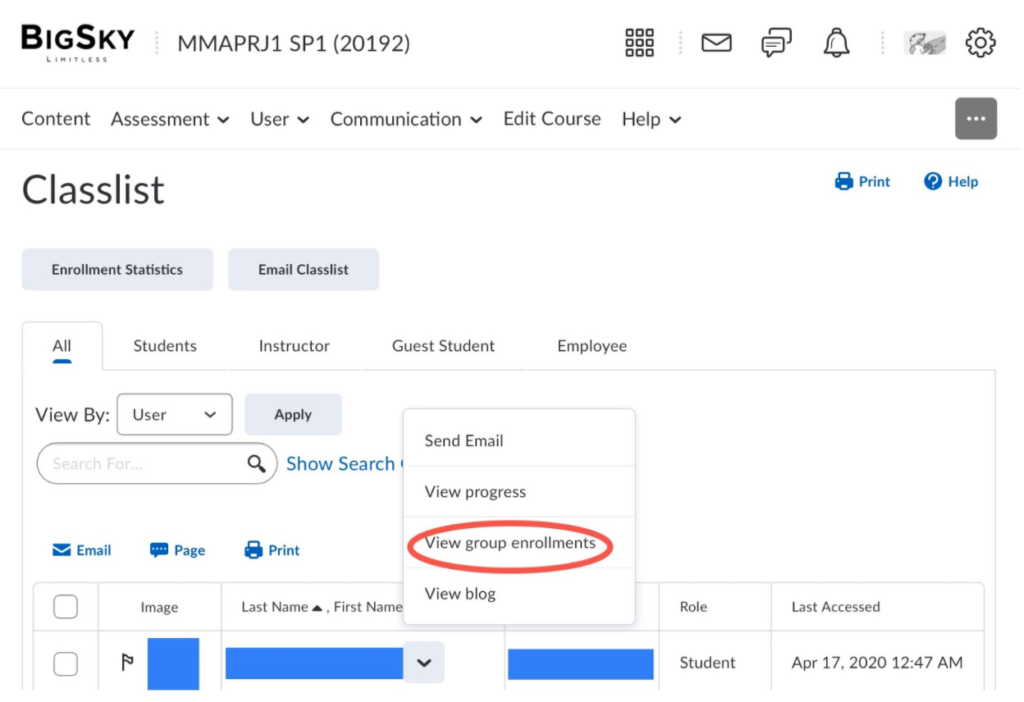Expand the Communication navigation menu
This screenshot has height=702, width=1024.
coord(406,120)
